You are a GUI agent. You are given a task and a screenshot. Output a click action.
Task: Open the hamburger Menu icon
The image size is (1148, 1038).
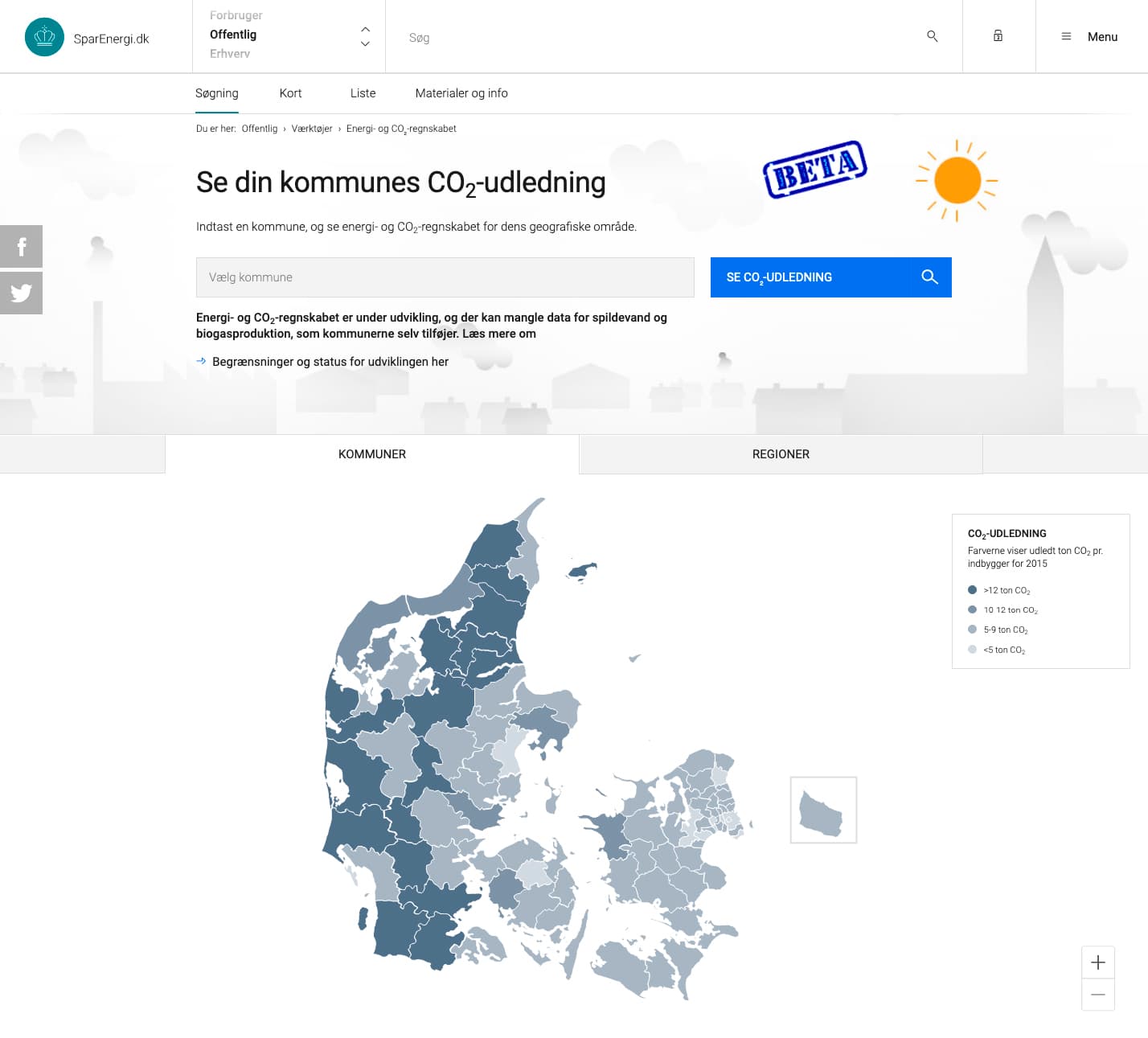click(1066, 37)
